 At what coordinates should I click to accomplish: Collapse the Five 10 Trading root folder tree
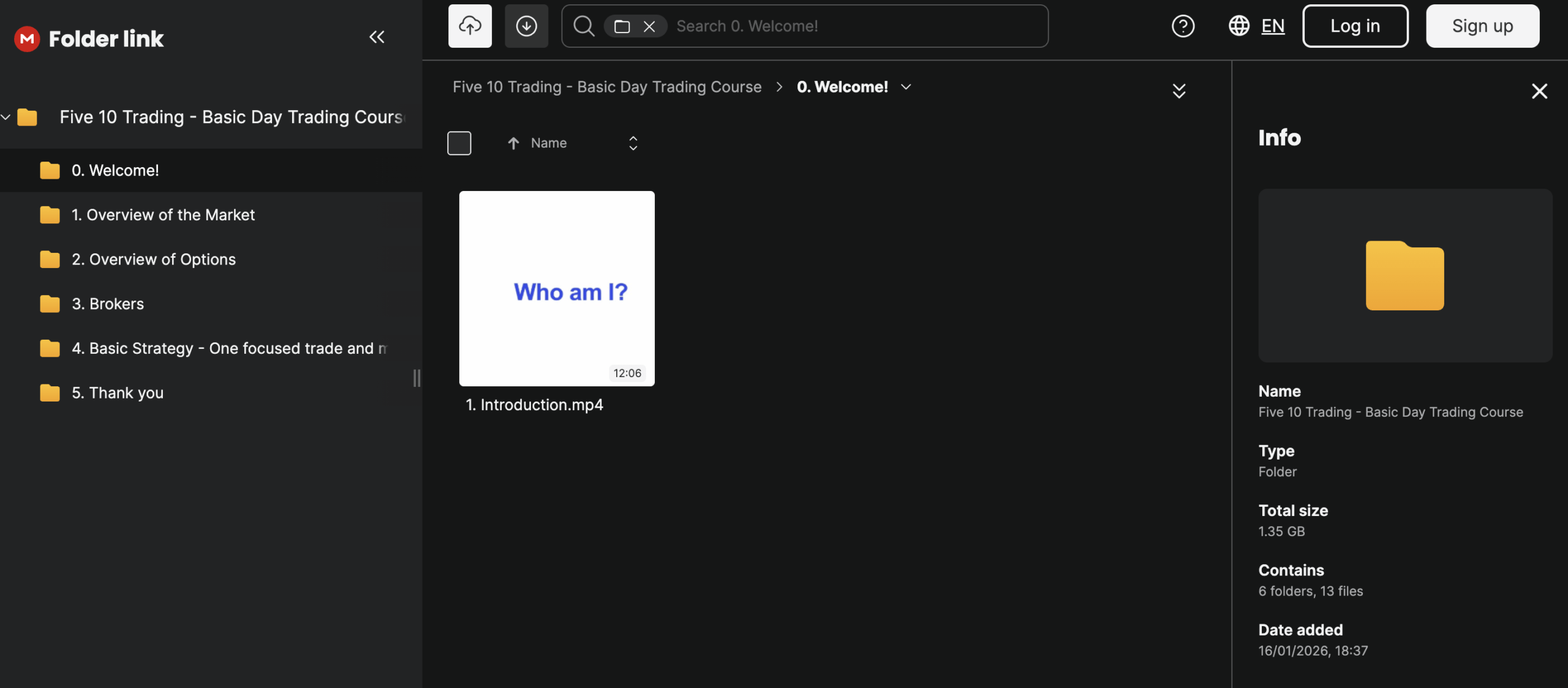point(6,116)
